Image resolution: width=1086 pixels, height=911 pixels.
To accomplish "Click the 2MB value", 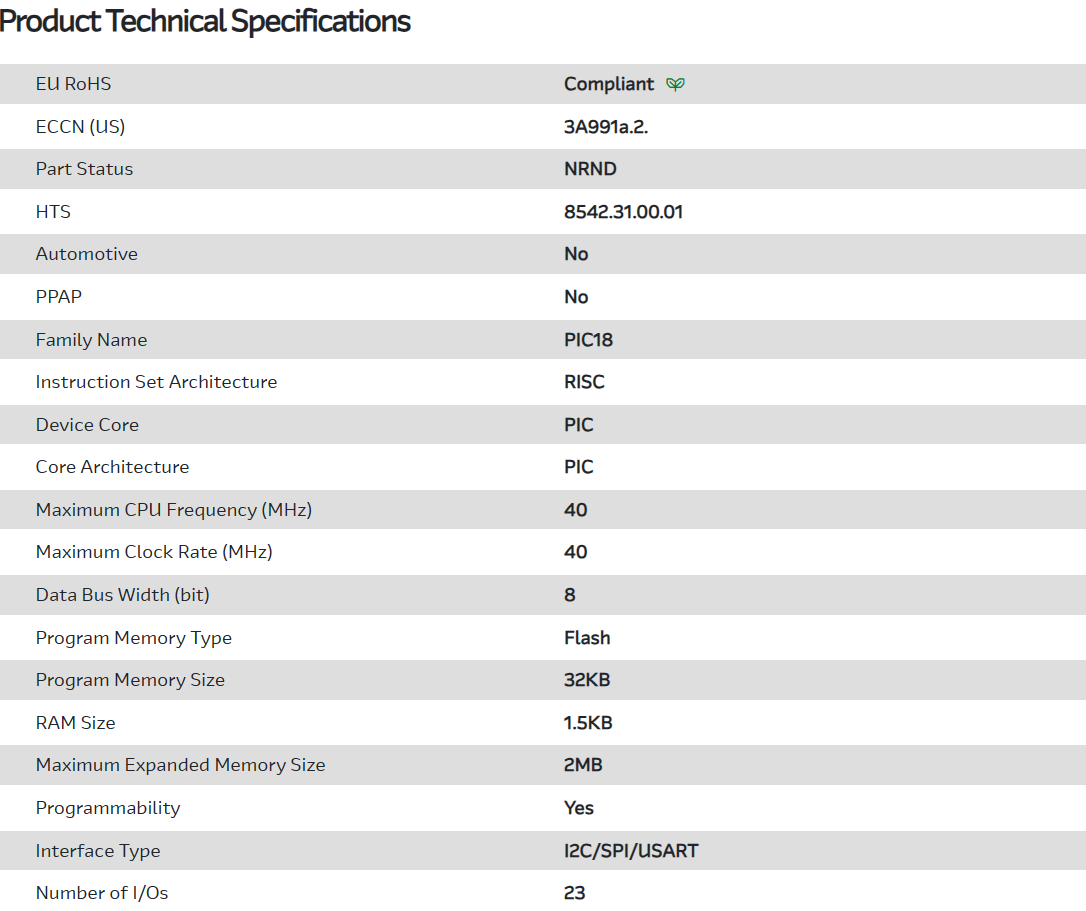I will click(x=583, y=765).
